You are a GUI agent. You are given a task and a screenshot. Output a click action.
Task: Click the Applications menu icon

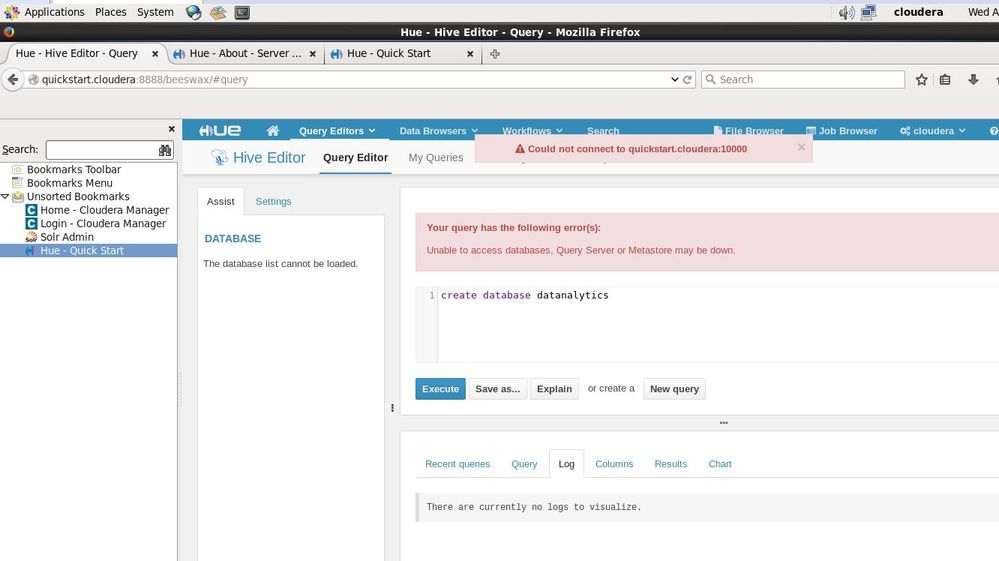[11, 12]
